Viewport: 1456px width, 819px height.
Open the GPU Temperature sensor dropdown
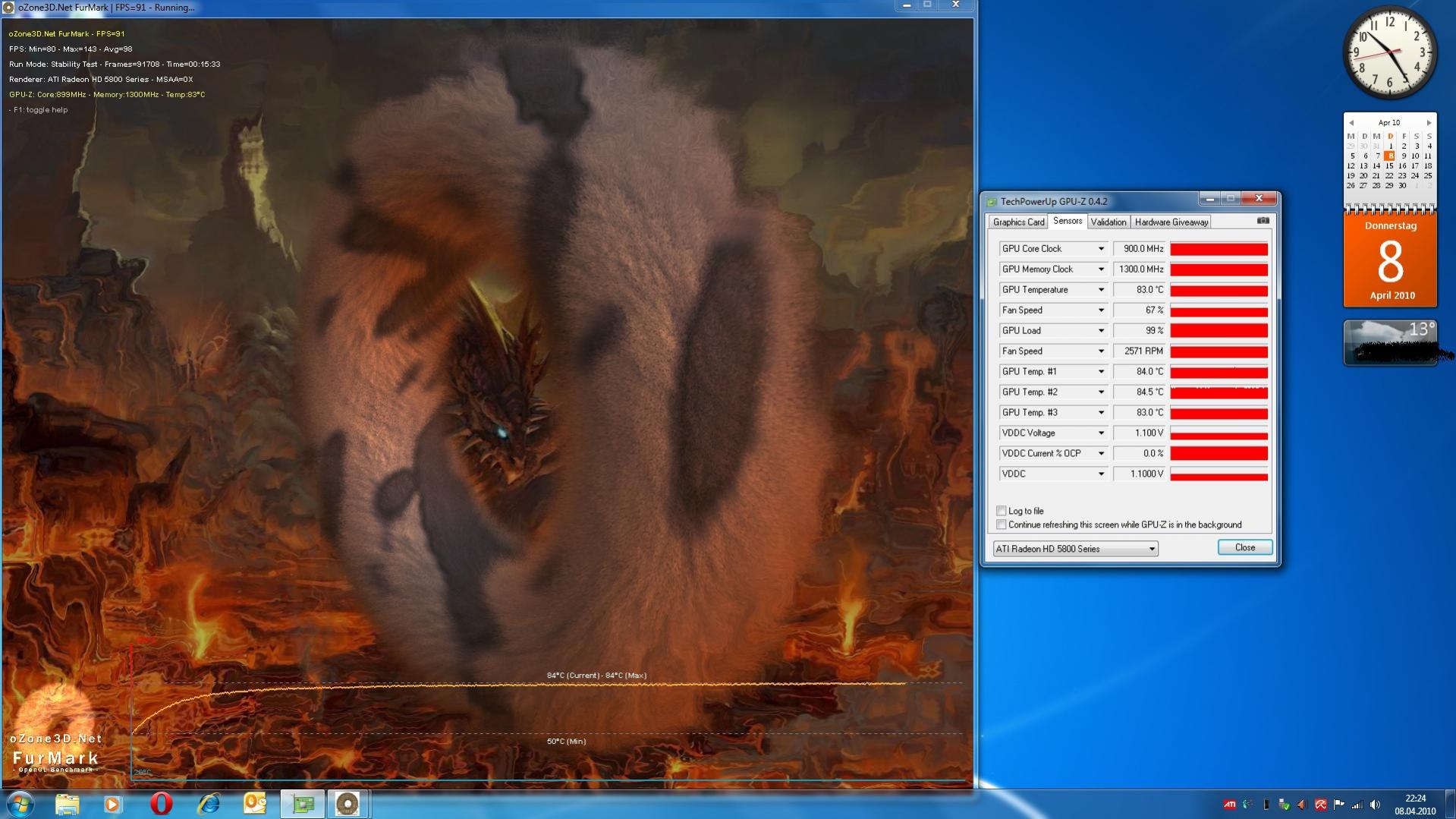tap(1101, 290)
